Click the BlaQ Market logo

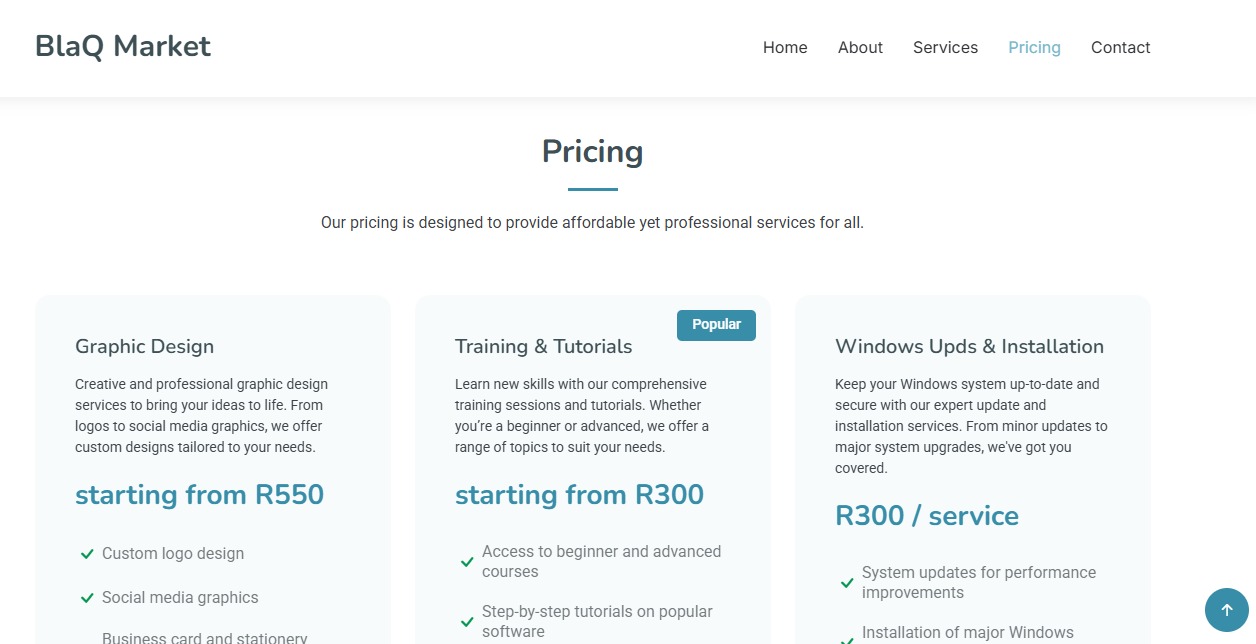[x=123, y=47]
